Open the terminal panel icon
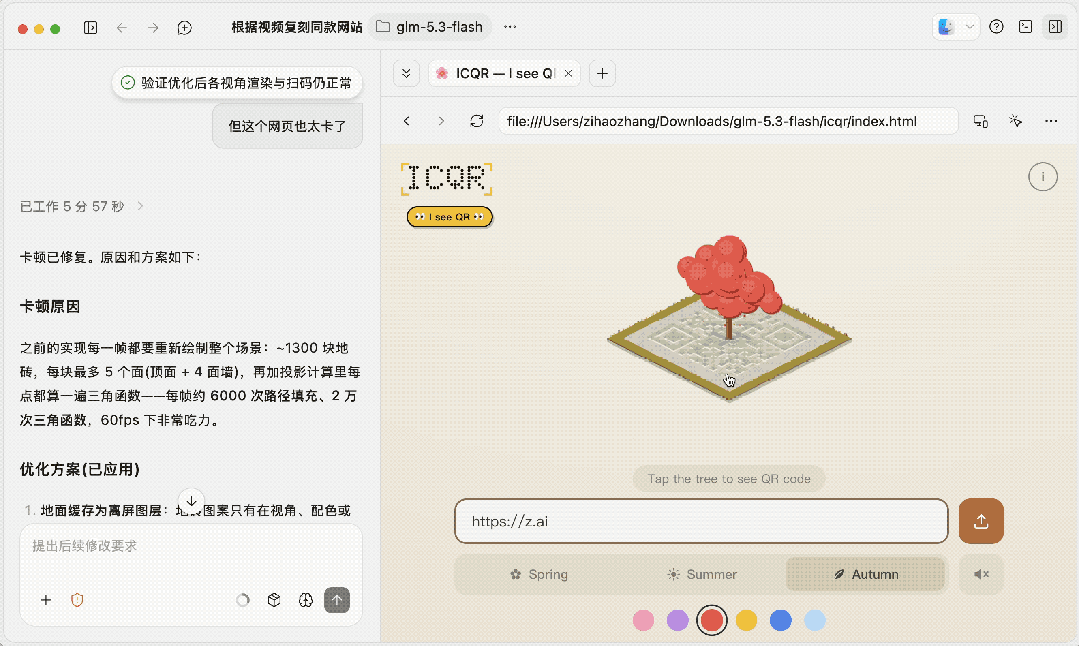The image size is (1079, 646). click(x=1025, y=27)
